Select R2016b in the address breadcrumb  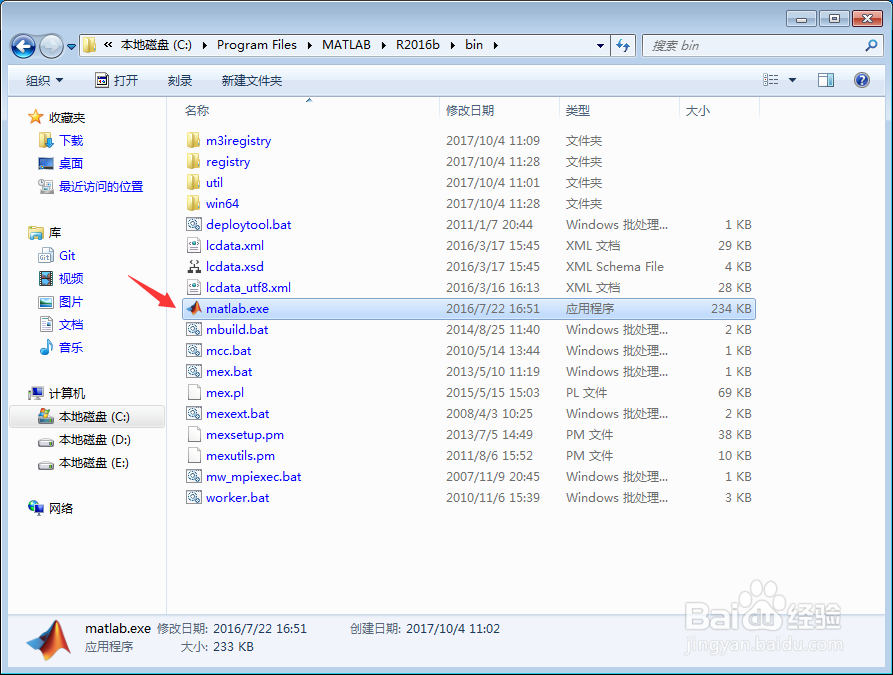pos(417,45)
